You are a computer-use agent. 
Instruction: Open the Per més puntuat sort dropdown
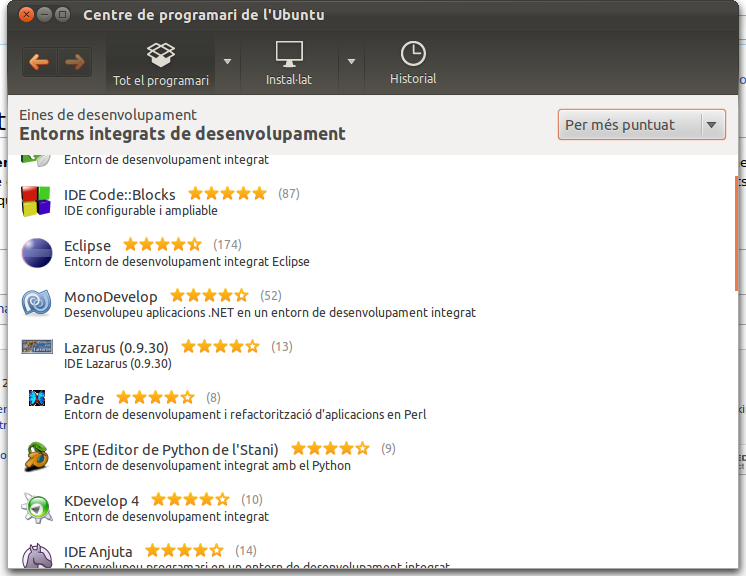pyautogui.click(x=641, y=125)
